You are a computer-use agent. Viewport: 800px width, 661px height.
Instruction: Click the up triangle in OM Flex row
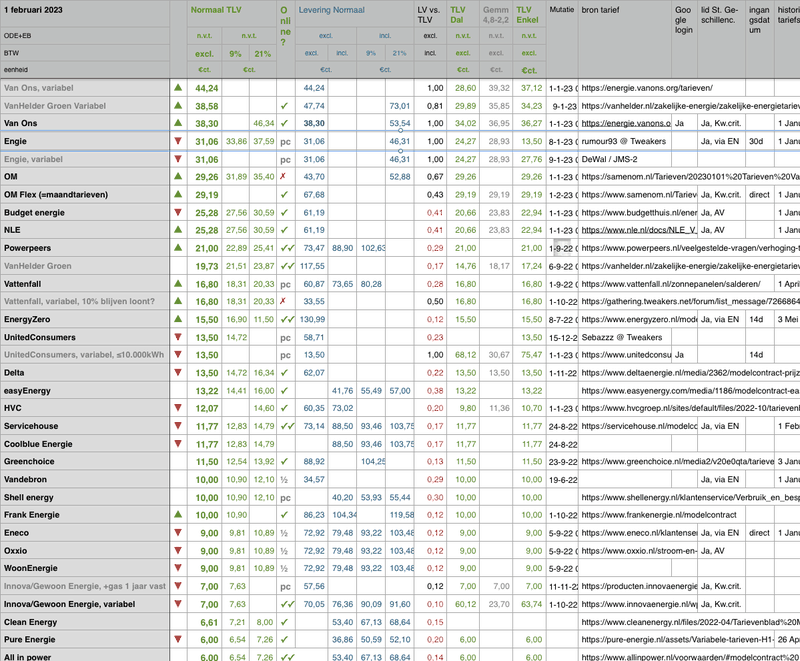178,194
